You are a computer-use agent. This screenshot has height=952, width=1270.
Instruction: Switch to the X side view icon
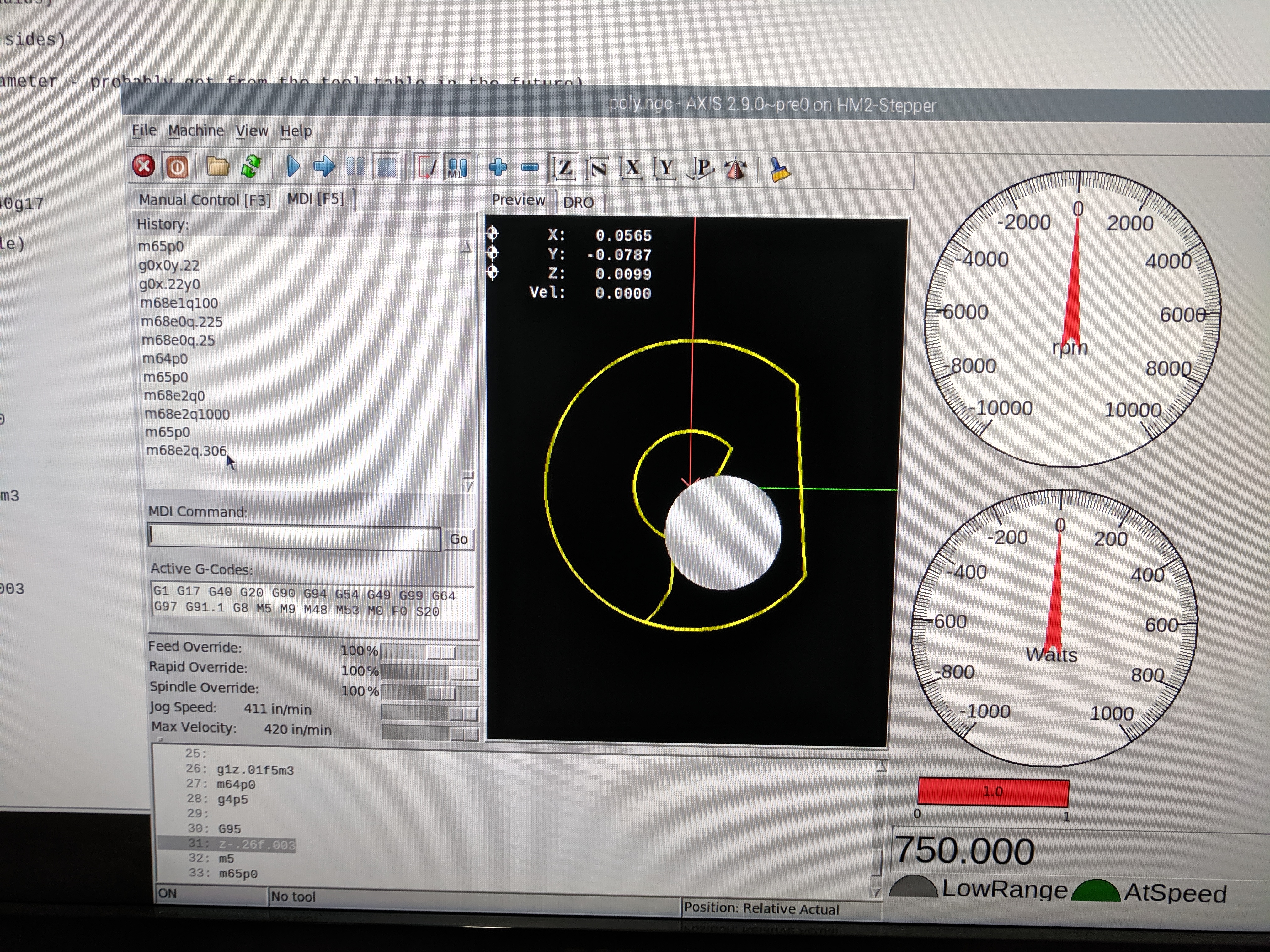[632, 168]
